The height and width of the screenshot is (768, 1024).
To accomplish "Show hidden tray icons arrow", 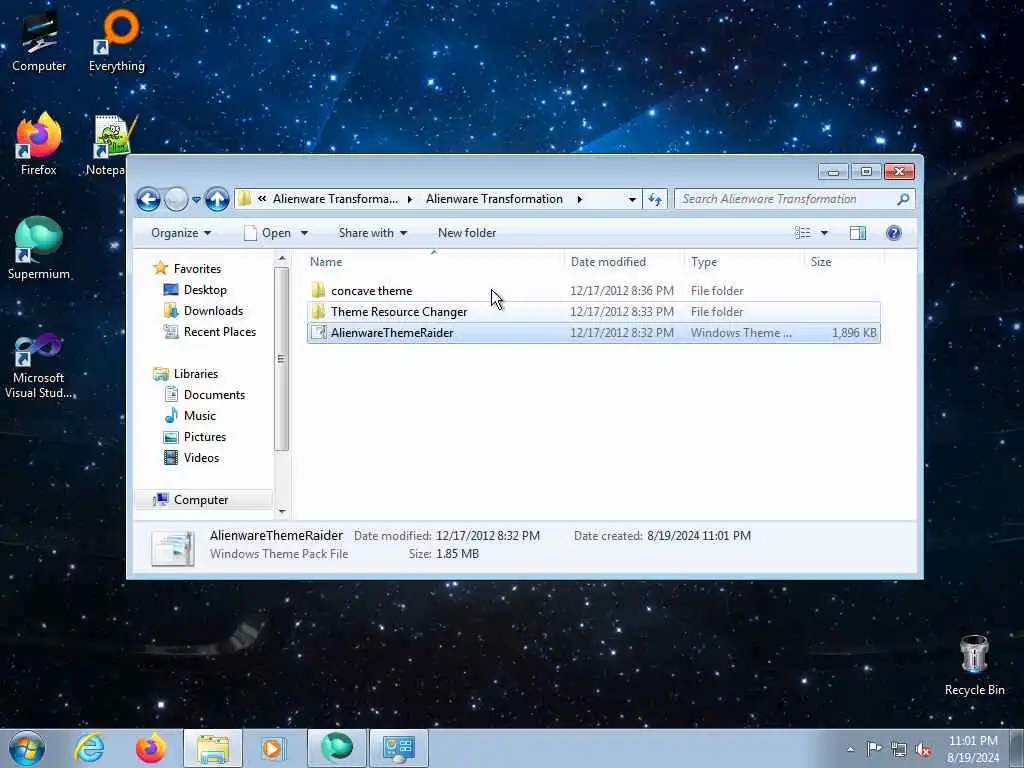I will pyautogui.click(x=851, y=749).
